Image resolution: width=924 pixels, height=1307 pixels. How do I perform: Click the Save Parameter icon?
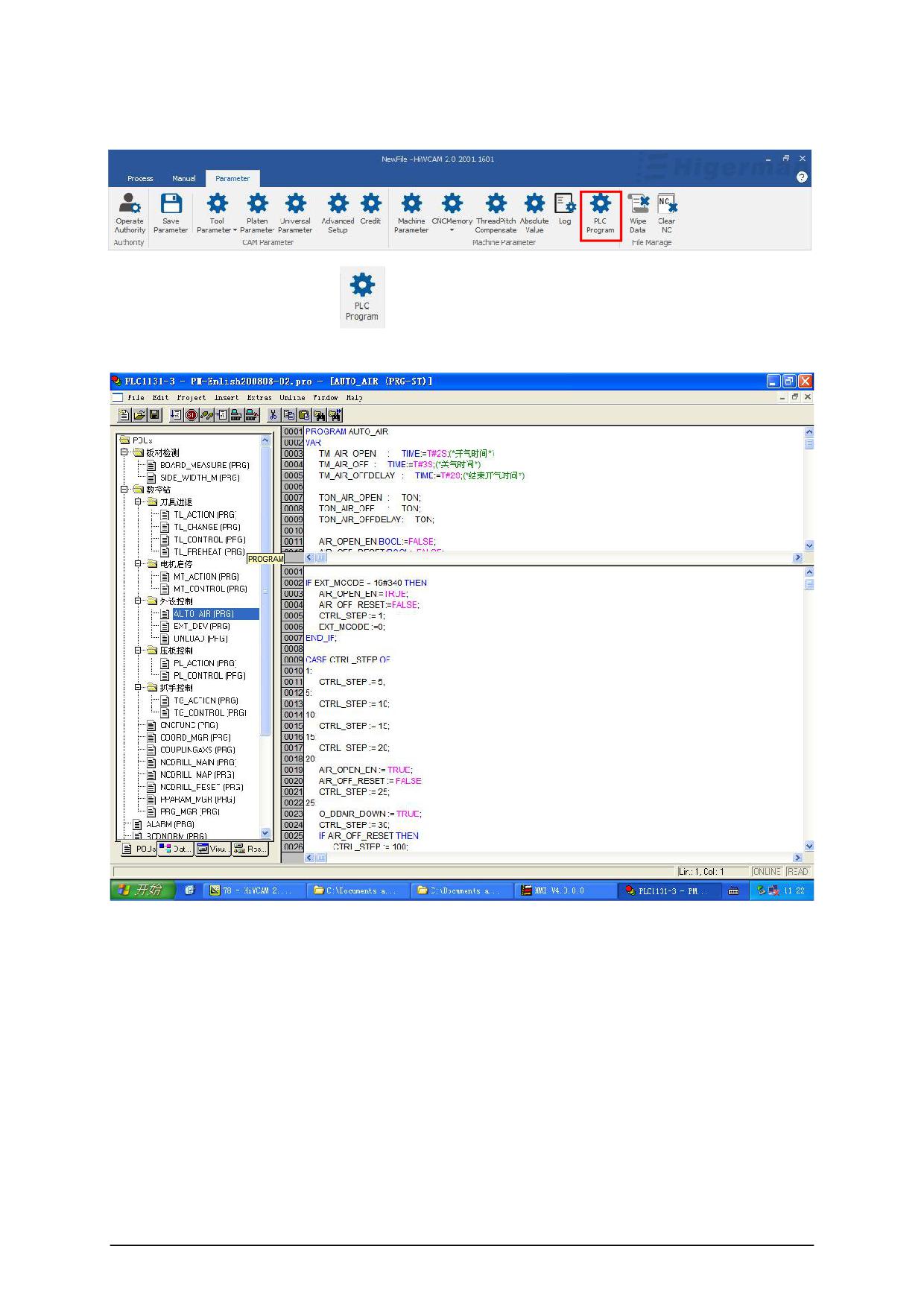(x=171, y=214)
